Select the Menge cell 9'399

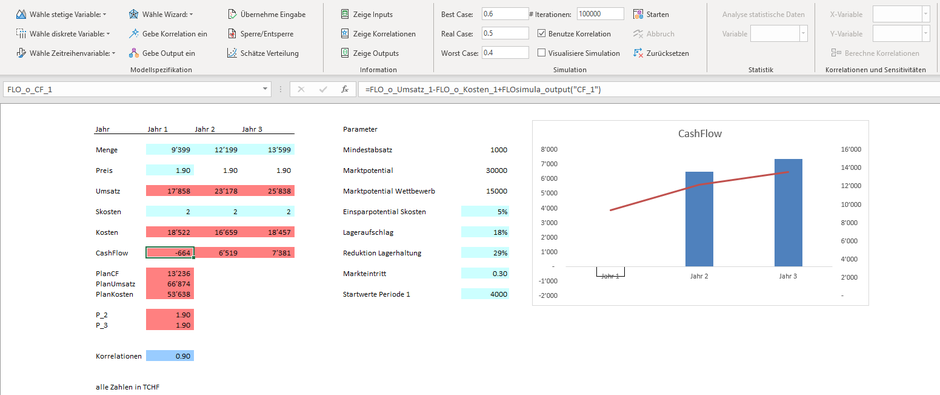point(170,150)
